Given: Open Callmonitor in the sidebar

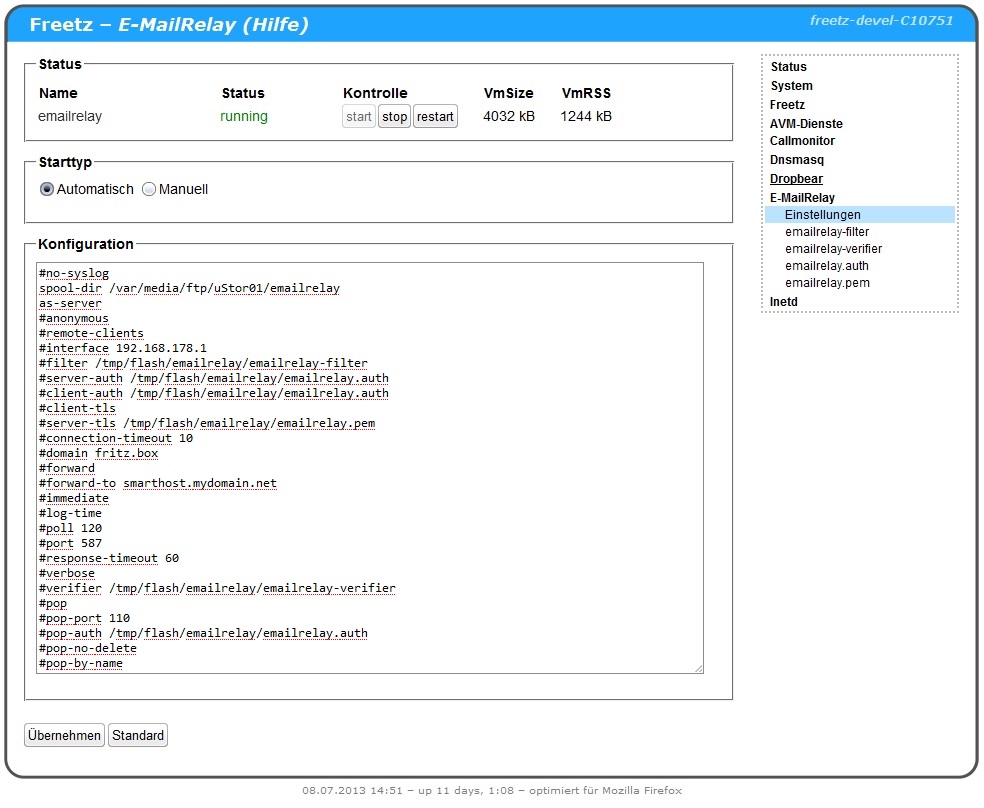Looking at the screenshot, I should [x=802, y=141].
